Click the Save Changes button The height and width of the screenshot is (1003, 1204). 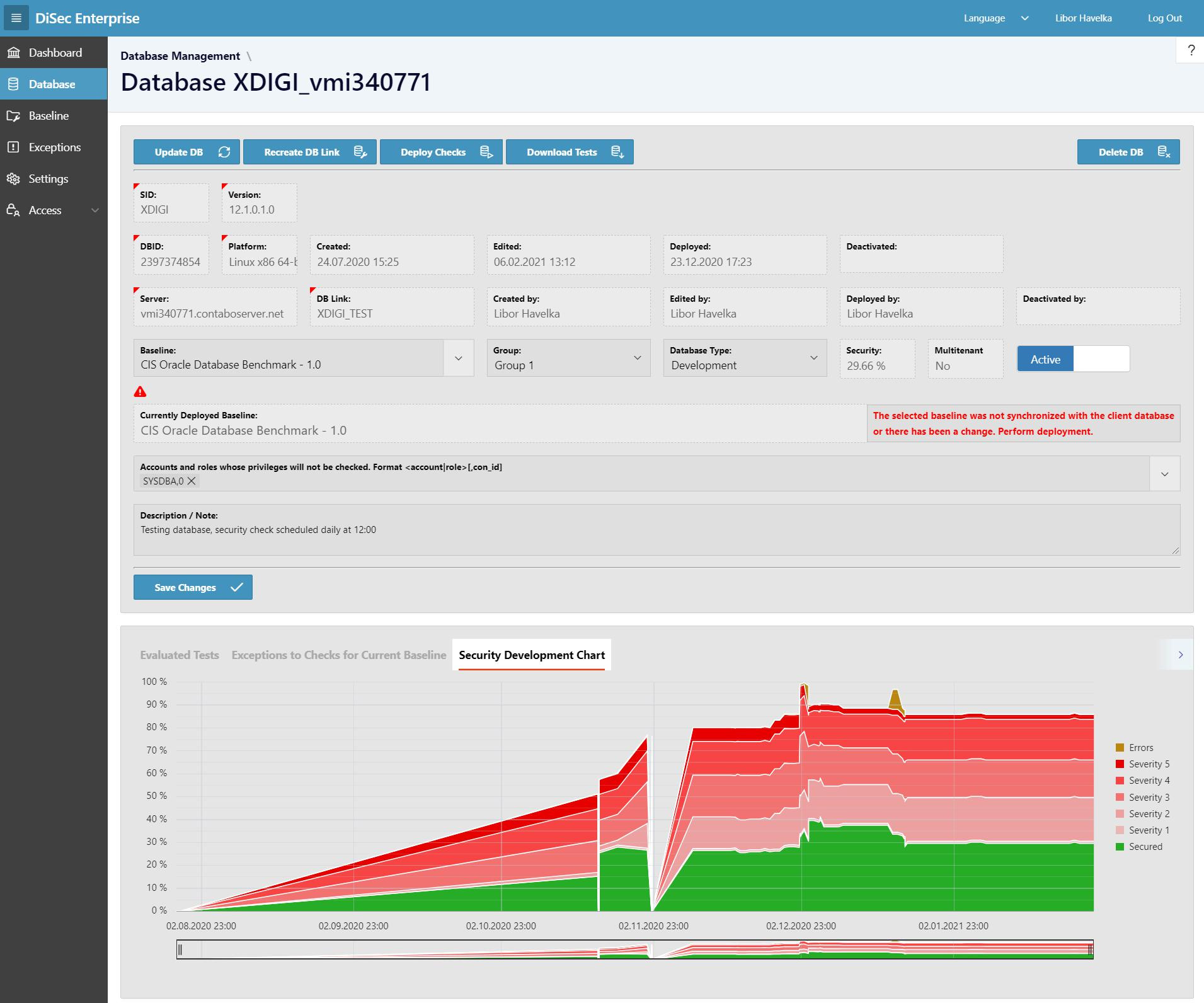[193, 587]
